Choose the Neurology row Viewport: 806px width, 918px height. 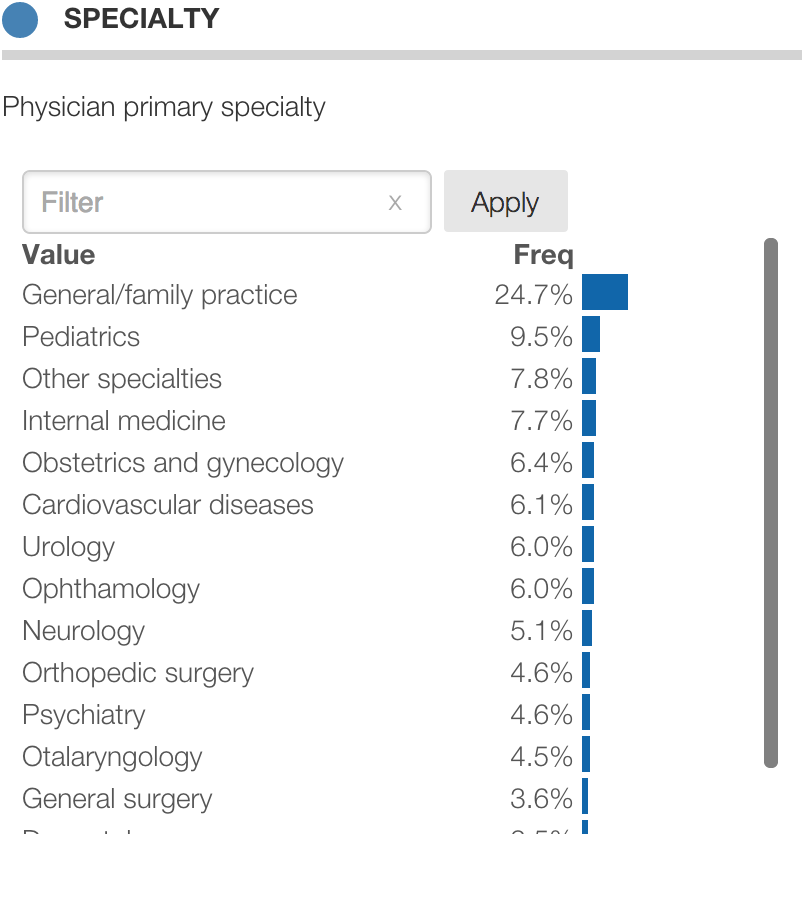coord(84,631)
